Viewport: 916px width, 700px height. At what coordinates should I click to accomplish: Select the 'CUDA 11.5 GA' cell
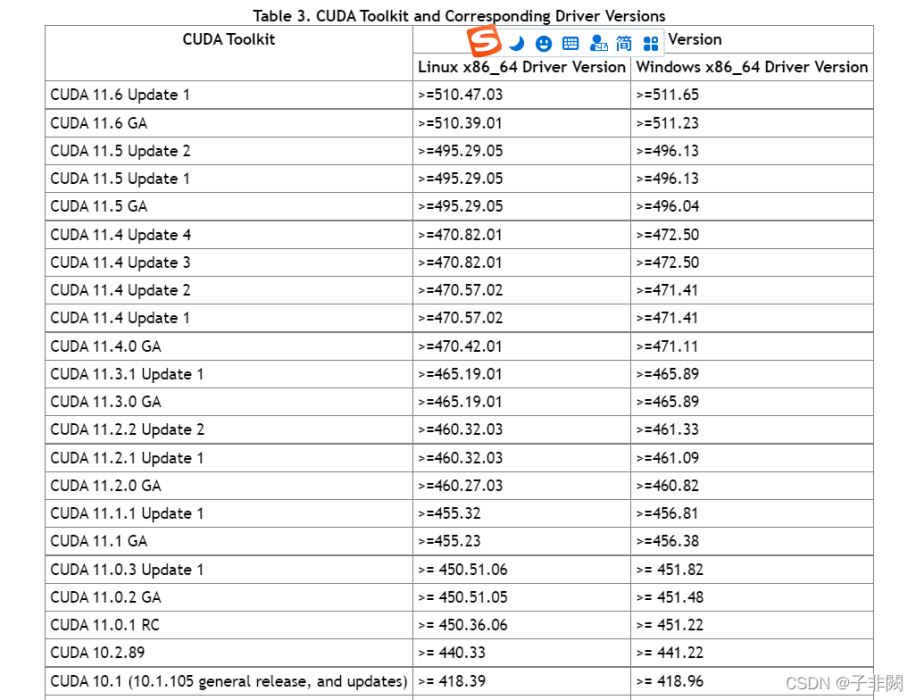click(228, 206)
